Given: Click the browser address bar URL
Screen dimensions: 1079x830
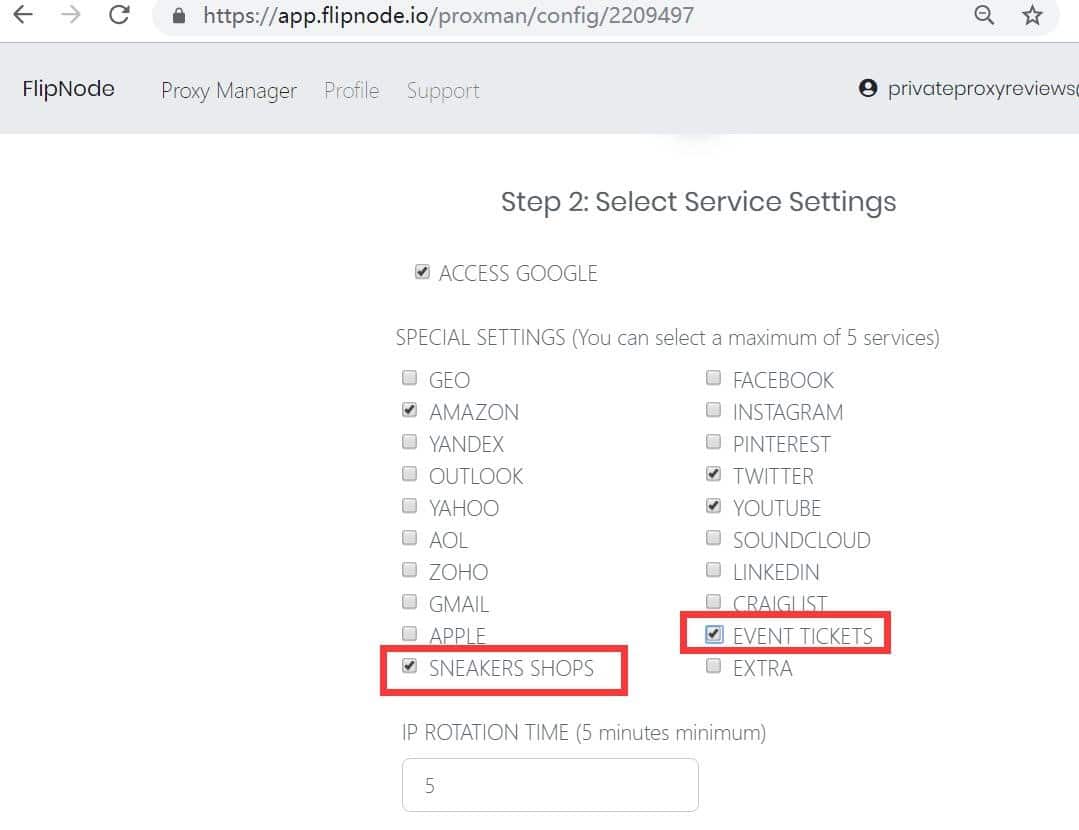Looking at the screenshot, I should (448, 15).
